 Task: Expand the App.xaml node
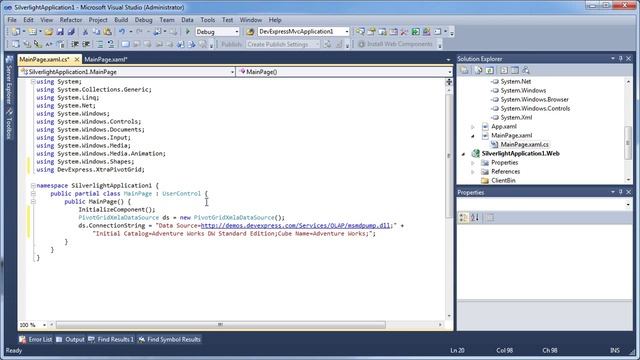tap(473, 127)
